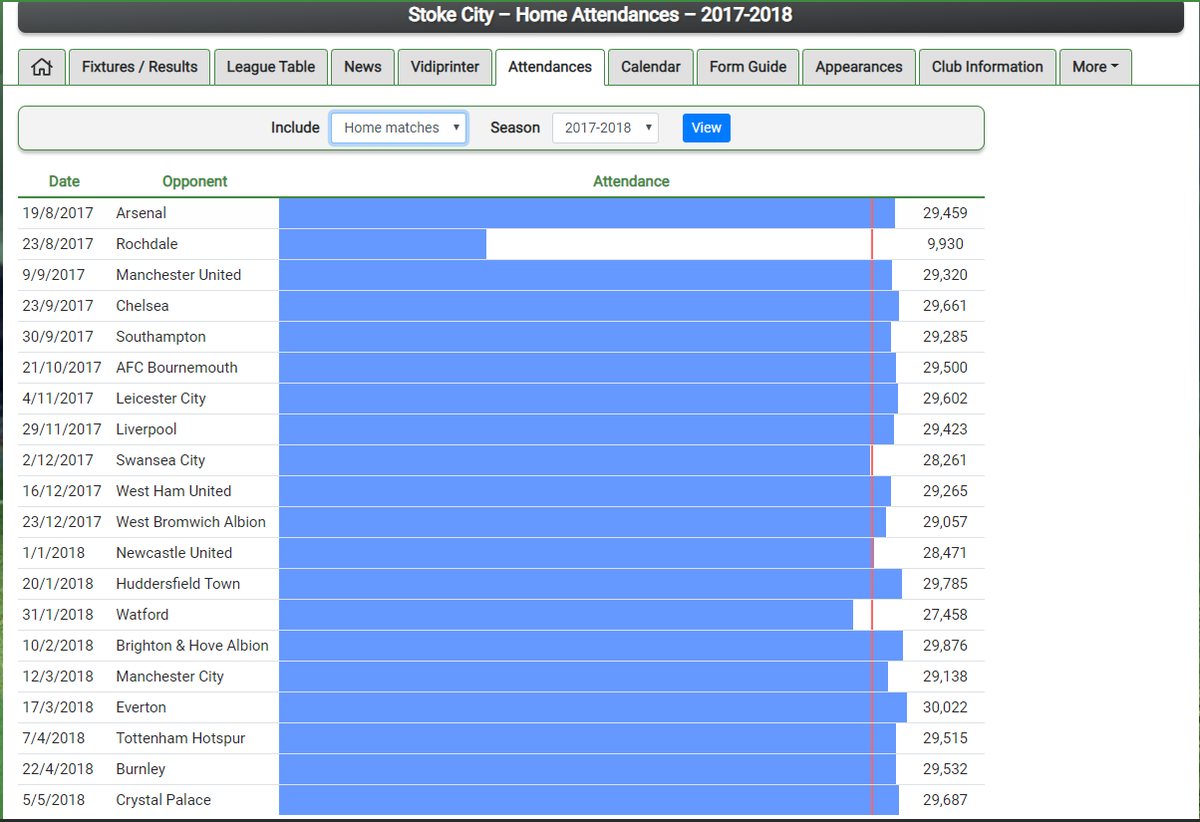Expand the More dropdown menu
Screen dimensions: 1200x822
(x=1095, y=67)
